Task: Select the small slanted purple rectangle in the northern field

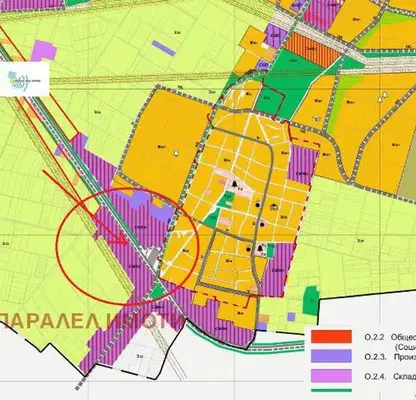Action: point(164,48)
